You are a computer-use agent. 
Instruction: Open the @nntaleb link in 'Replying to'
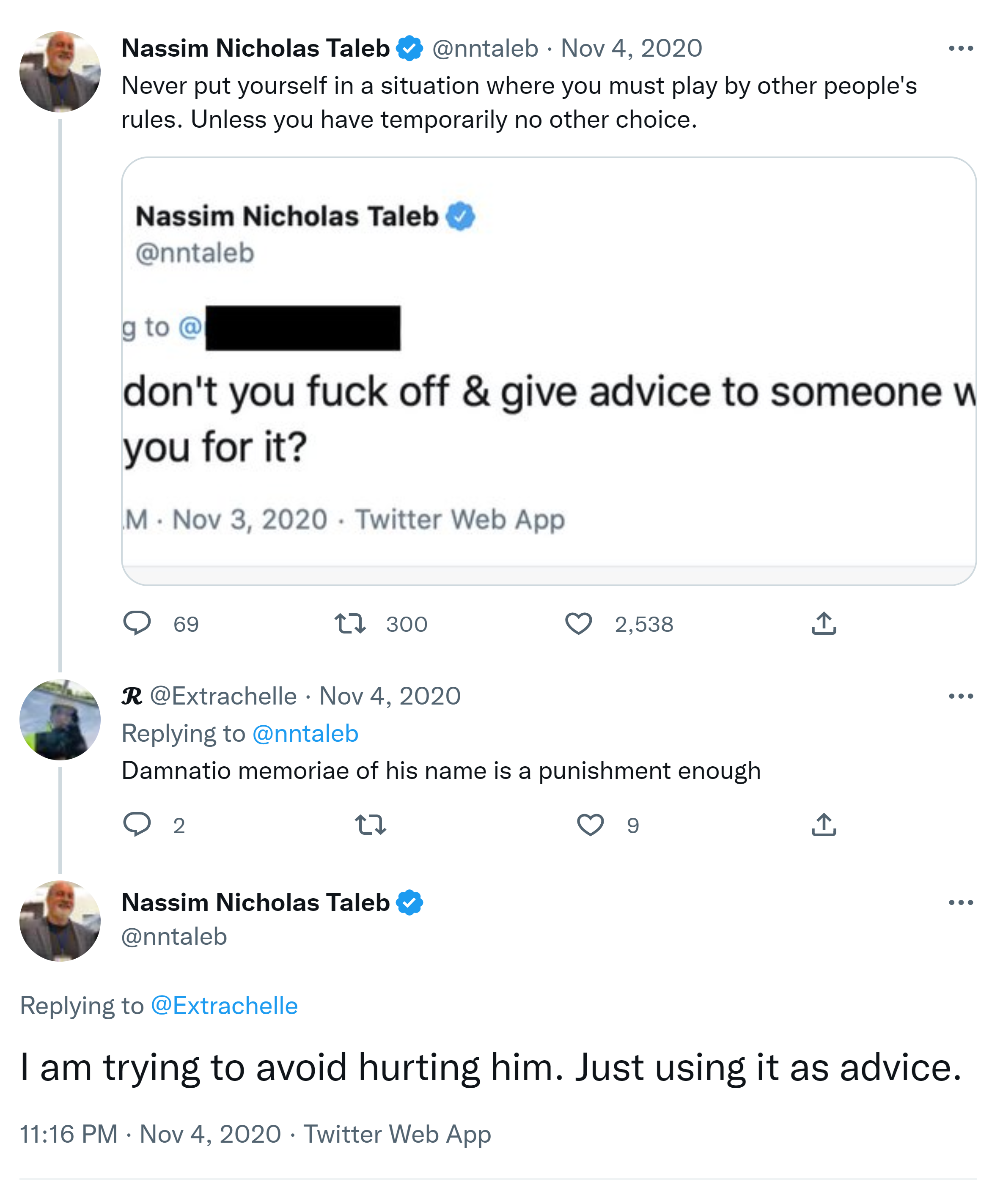coord(305,733)
